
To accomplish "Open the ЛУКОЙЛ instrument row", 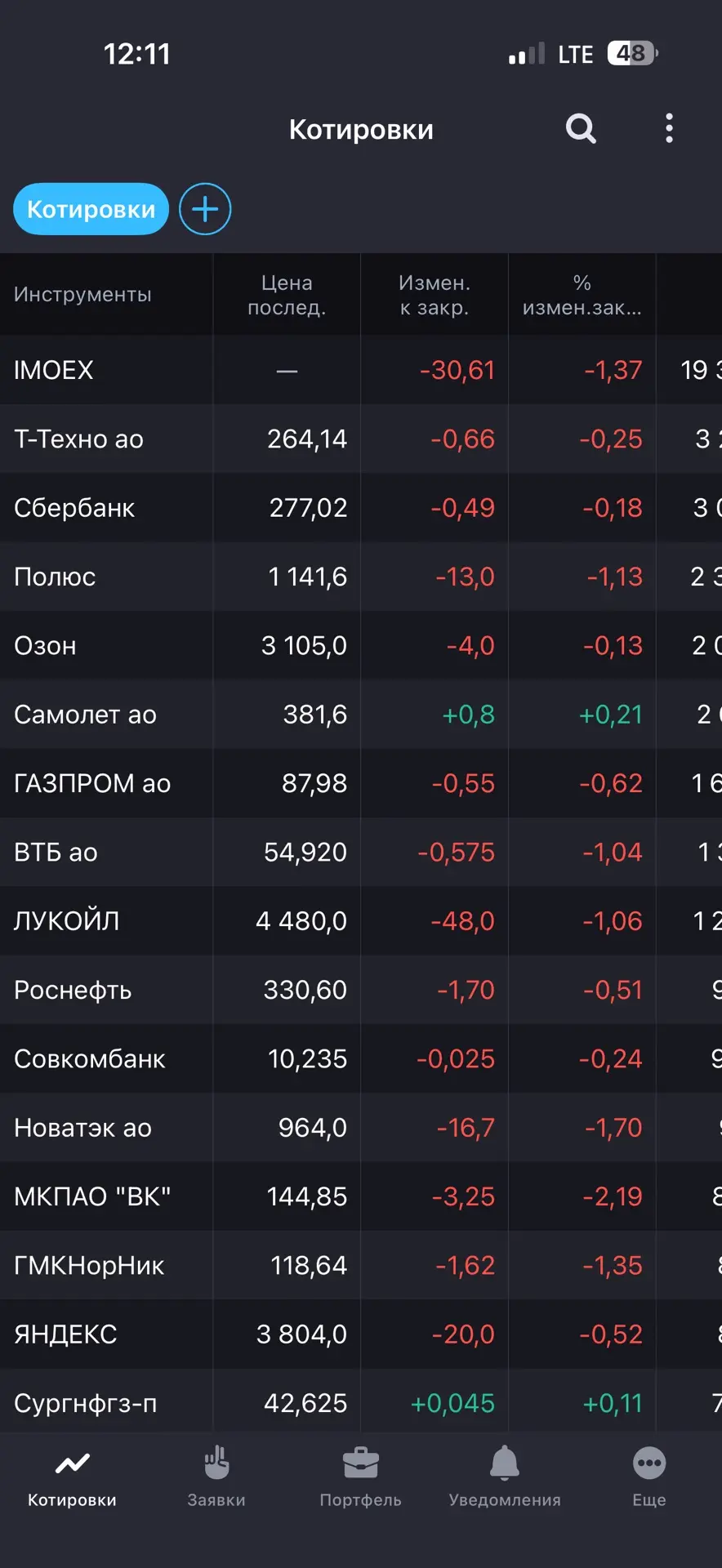I will (x=361, y=921).
